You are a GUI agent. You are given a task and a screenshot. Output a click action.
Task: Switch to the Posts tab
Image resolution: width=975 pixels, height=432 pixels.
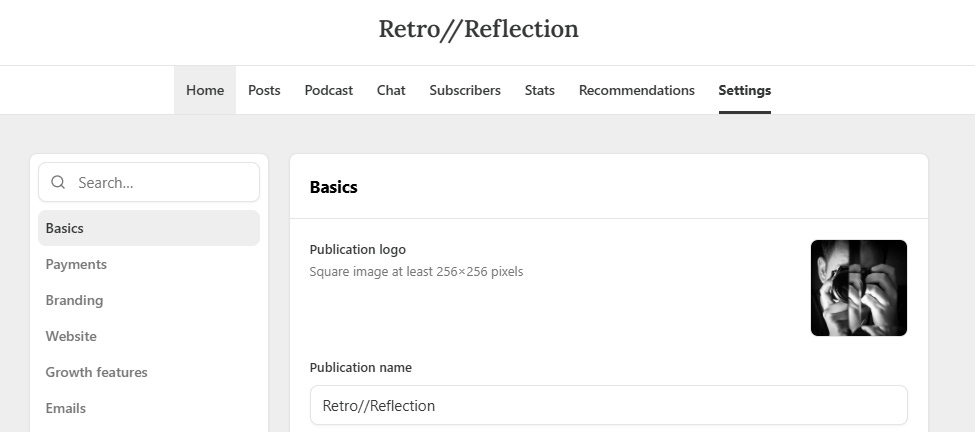pyautogui.click(x=264, y=90)
